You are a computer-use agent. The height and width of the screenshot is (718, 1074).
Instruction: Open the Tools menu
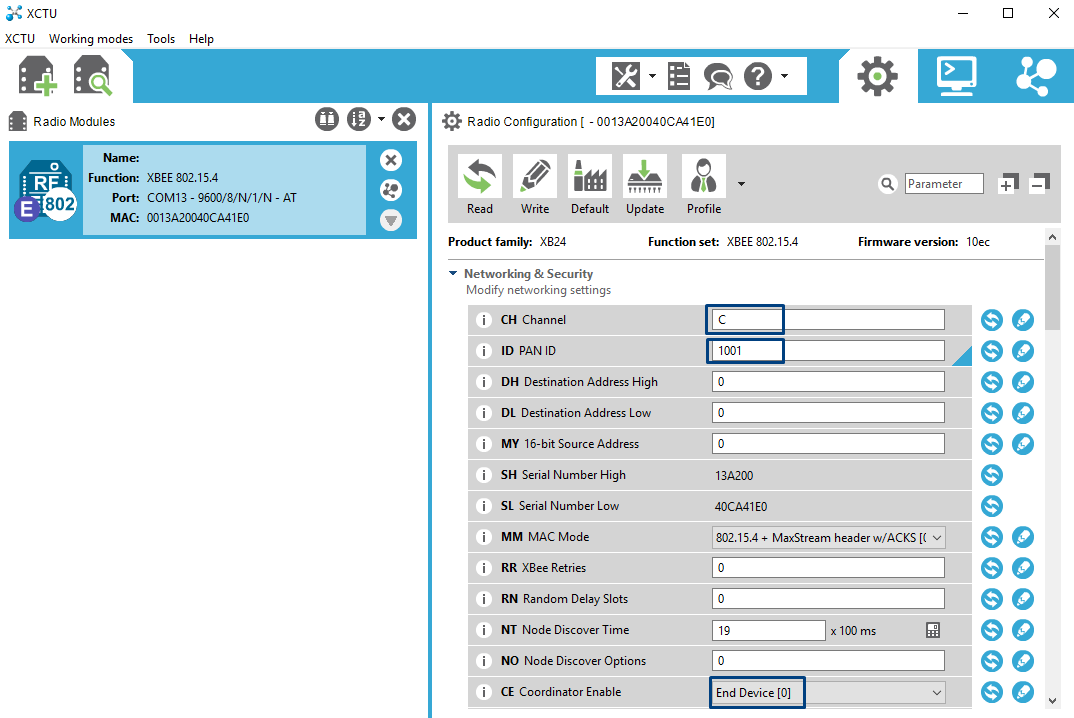click(161, 39)
